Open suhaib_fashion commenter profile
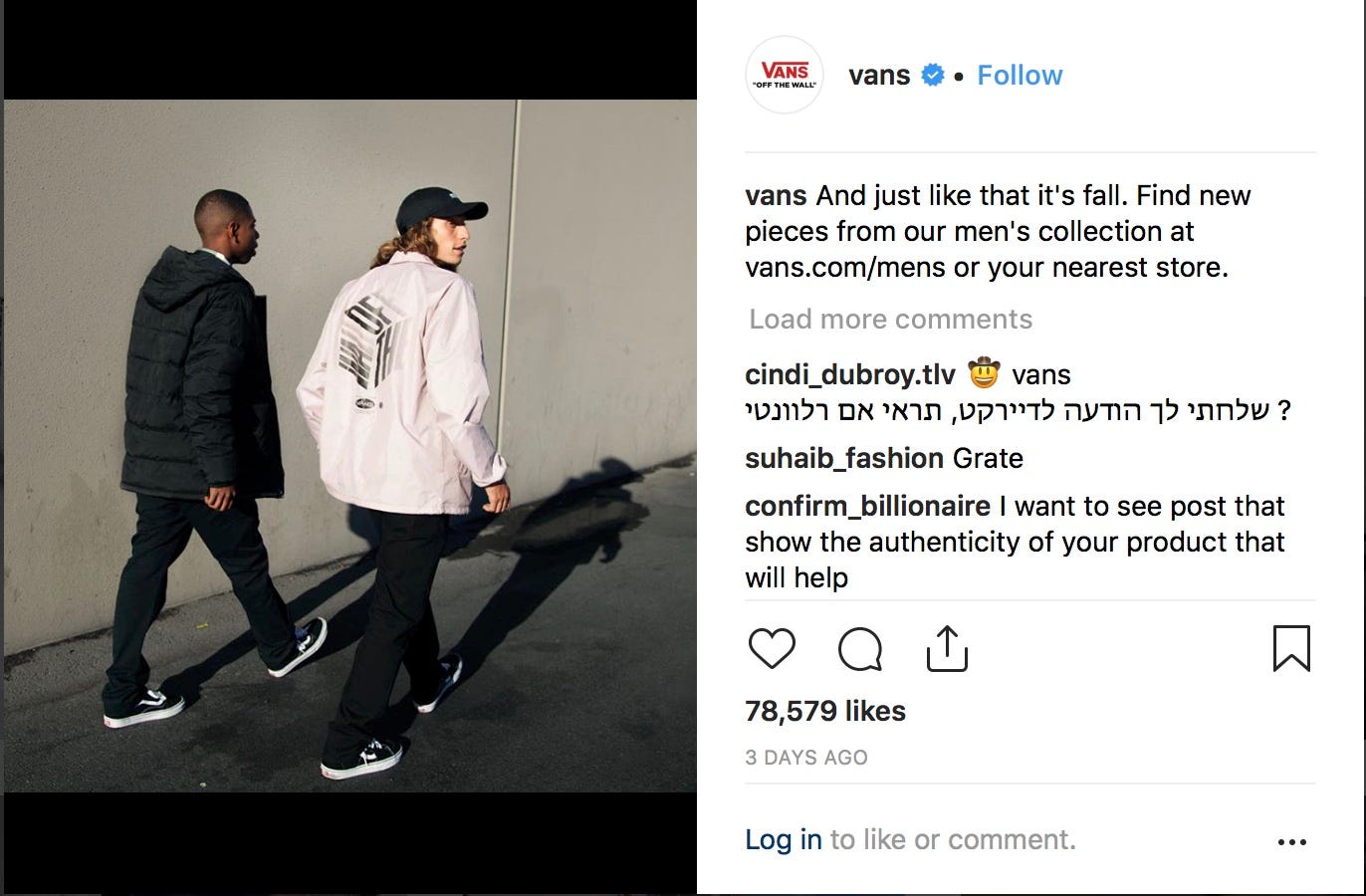 tap(844, 459)
